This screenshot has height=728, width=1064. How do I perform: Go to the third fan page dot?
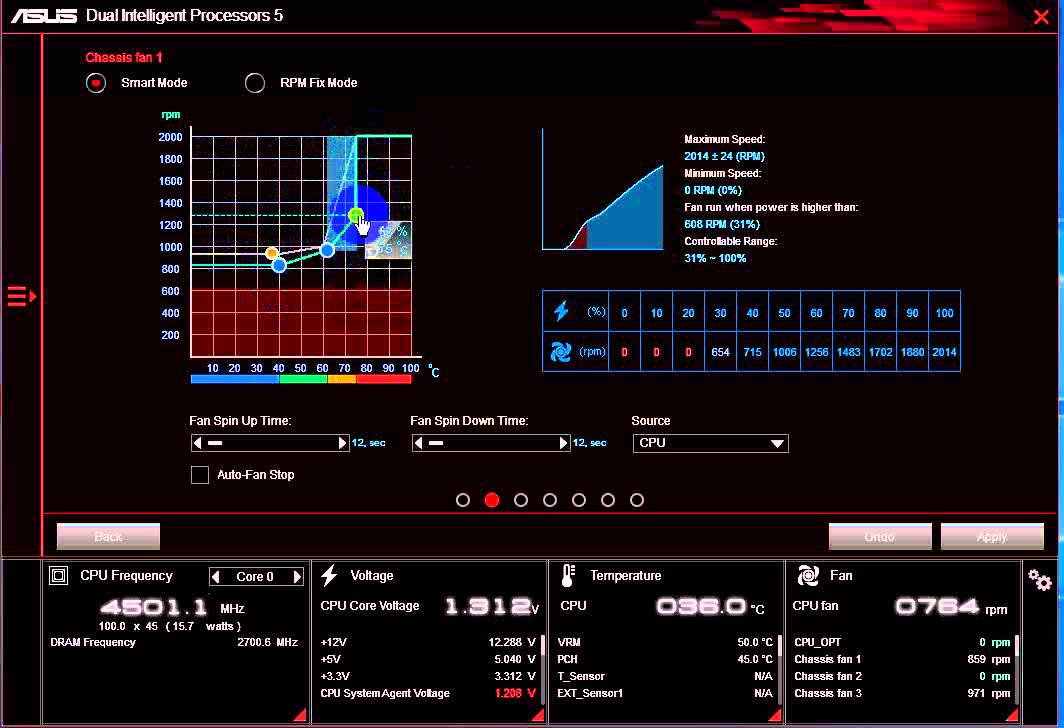pyautogui.click(x=521, y=500)
